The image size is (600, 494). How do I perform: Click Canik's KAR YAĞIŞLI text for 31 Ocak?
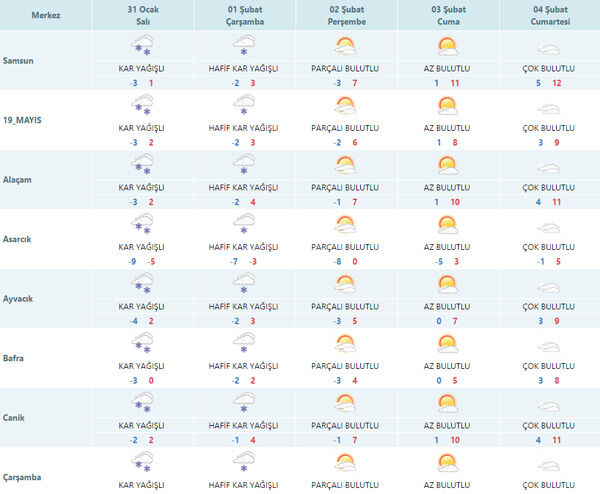pyautogui.click(x=141, y=425)
